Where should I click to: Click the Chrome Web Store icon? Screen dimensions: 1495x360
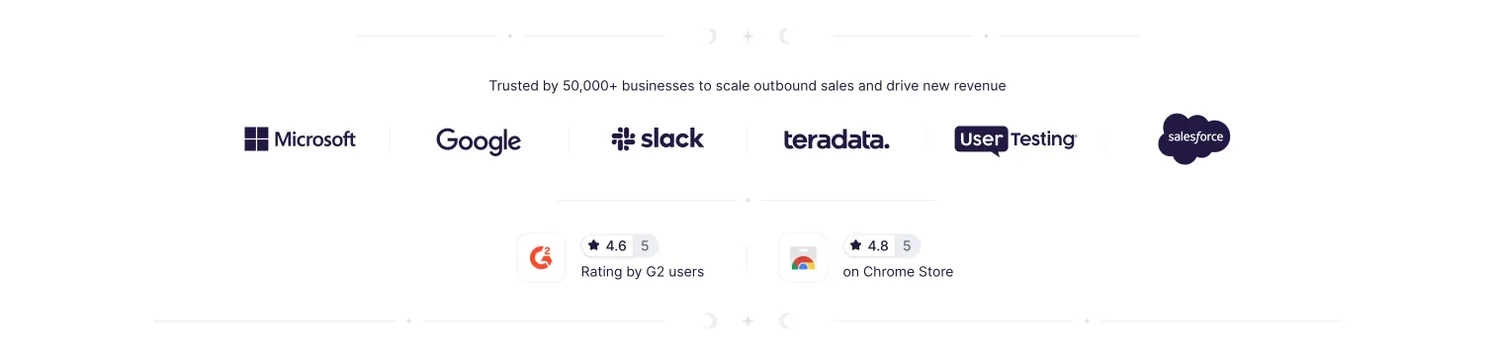(803, 258)
